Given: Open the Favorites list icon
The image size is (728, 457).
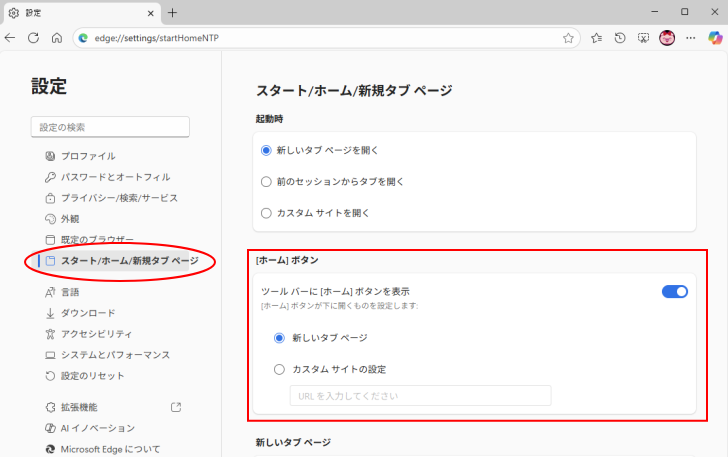Looking at the screenshot, I should [596, 38].
